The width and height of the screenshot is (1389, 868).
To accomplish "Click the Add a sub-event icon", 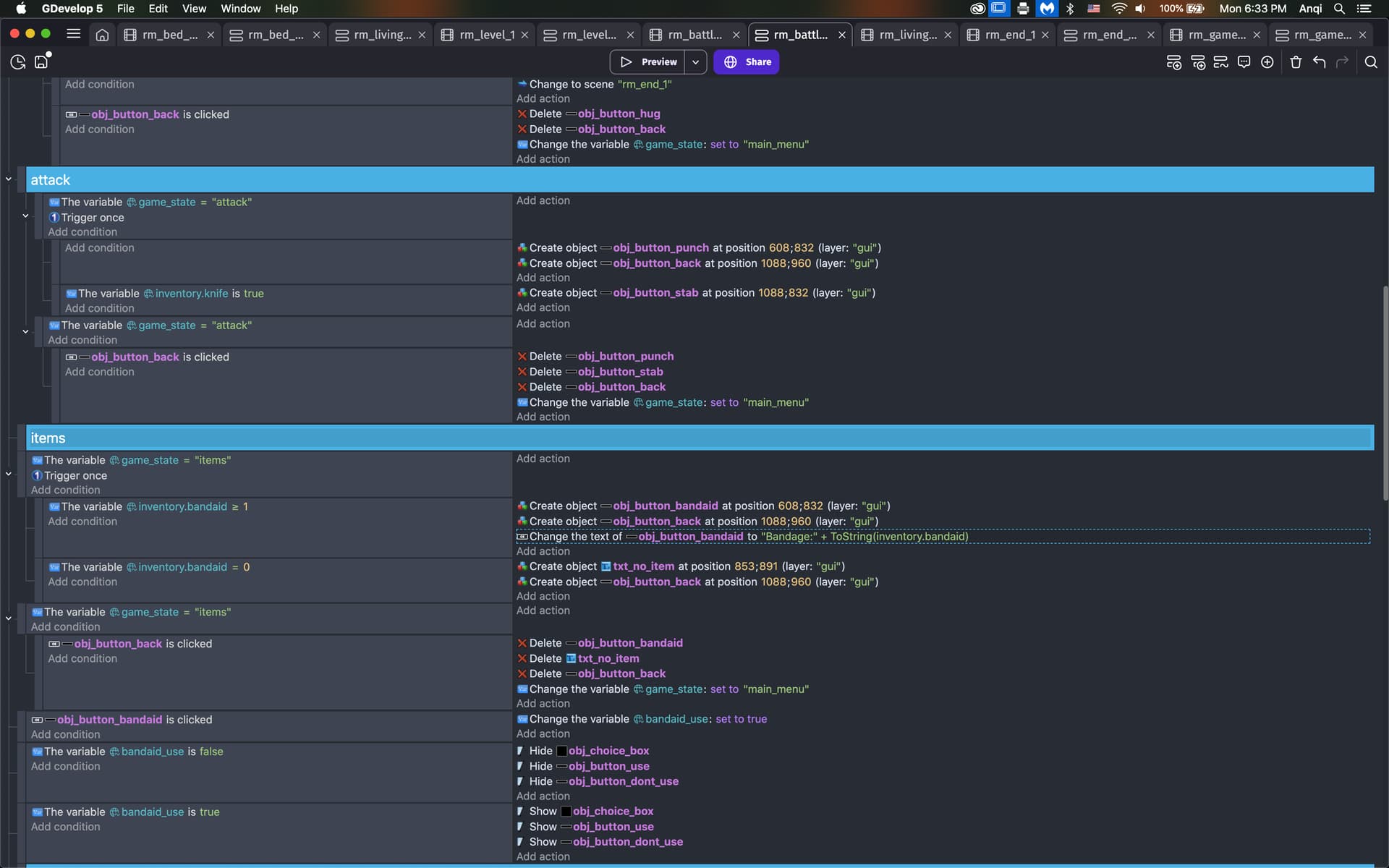I will point(1197,62).
